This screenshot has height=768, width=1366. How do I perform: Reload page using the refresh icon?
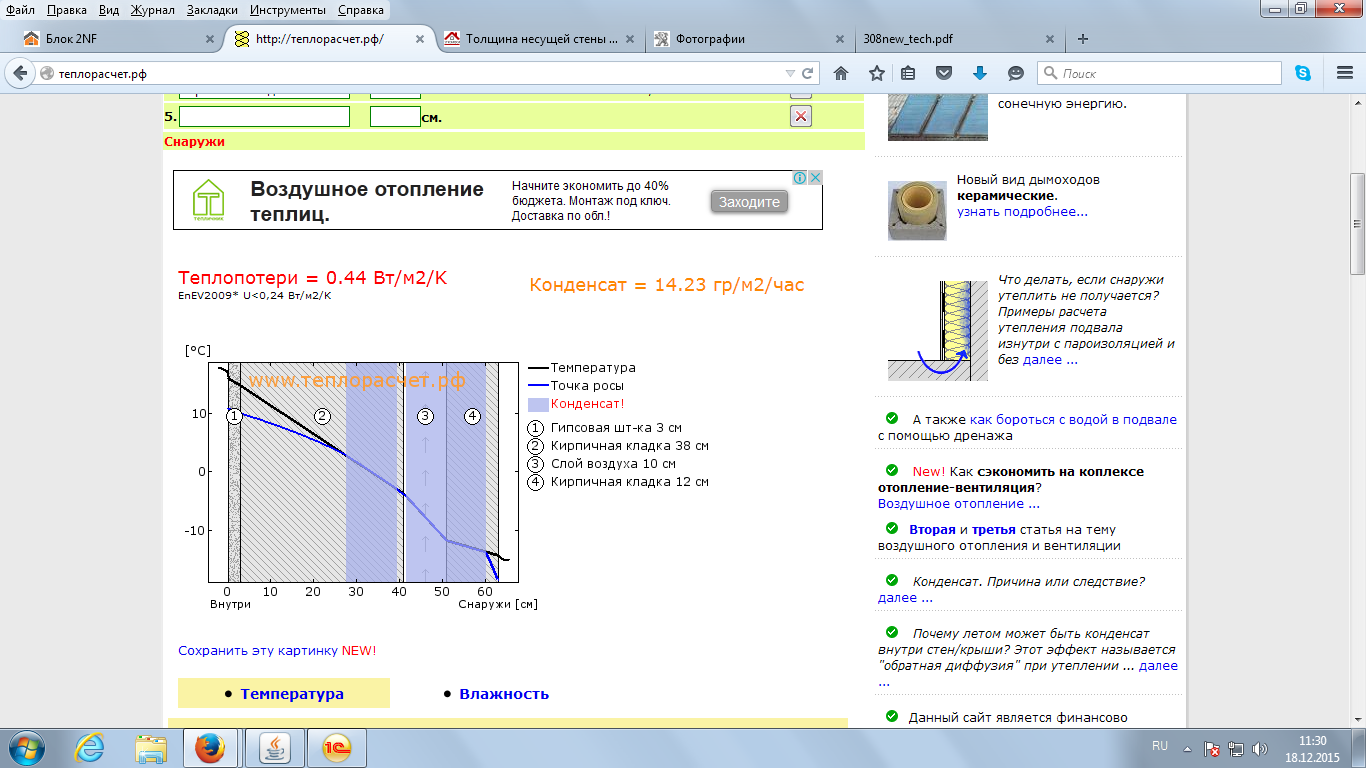(x=807, y=73)
